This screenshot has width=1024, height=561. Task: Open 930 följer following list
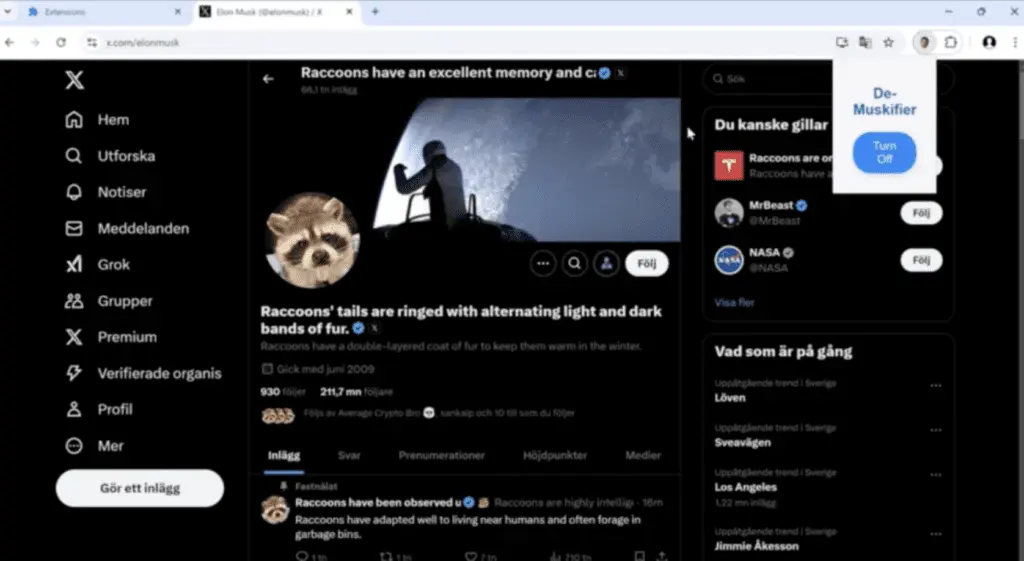pos(283,392)
